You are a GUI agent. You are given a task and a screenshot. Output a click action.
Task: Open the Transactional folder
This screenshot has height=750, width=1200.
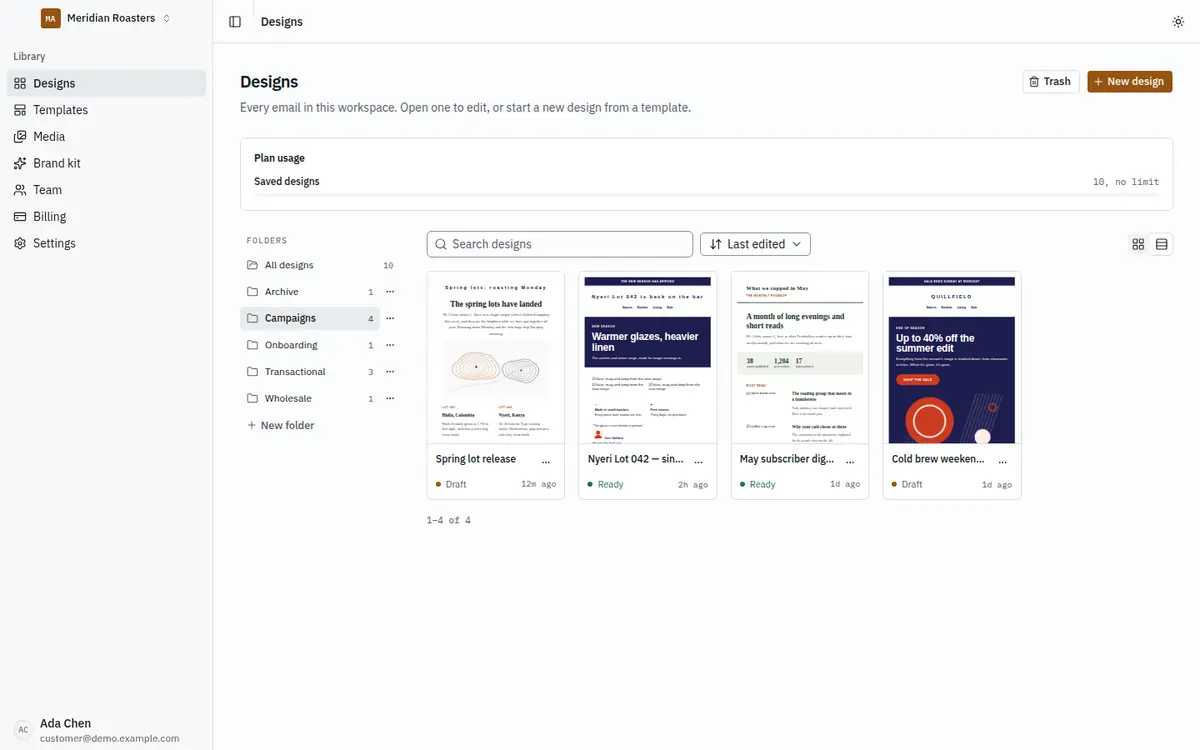coord(310,372)
